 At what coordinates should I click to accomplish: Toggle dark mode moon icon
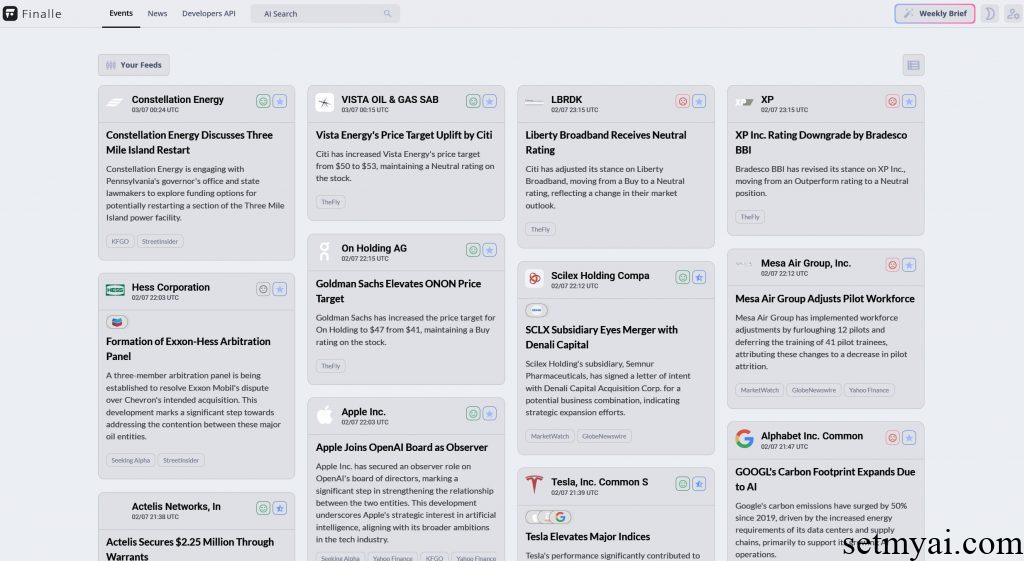(989, 14)
